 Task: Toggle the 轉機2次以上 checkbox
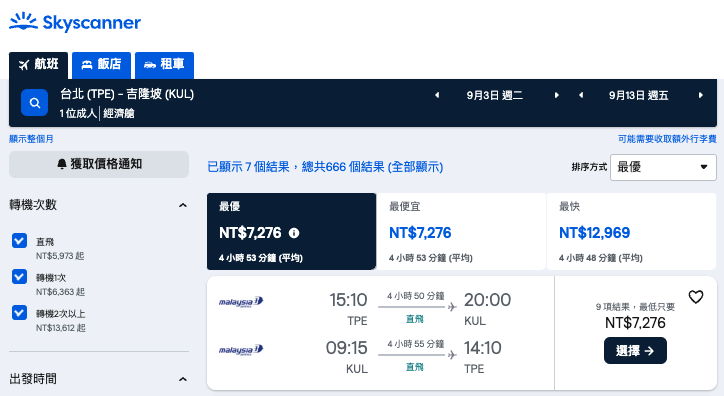point(19,312)
